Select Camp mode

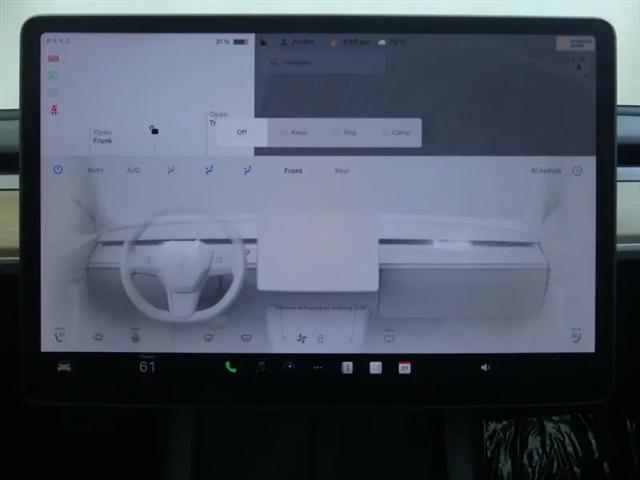[396, 132]
